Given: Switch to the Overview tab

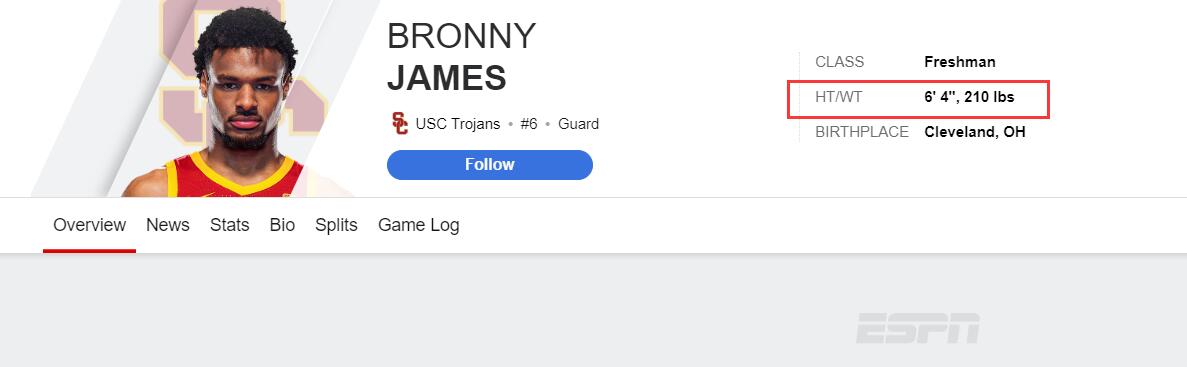Looking at the screenshot, I should point(89,225).
